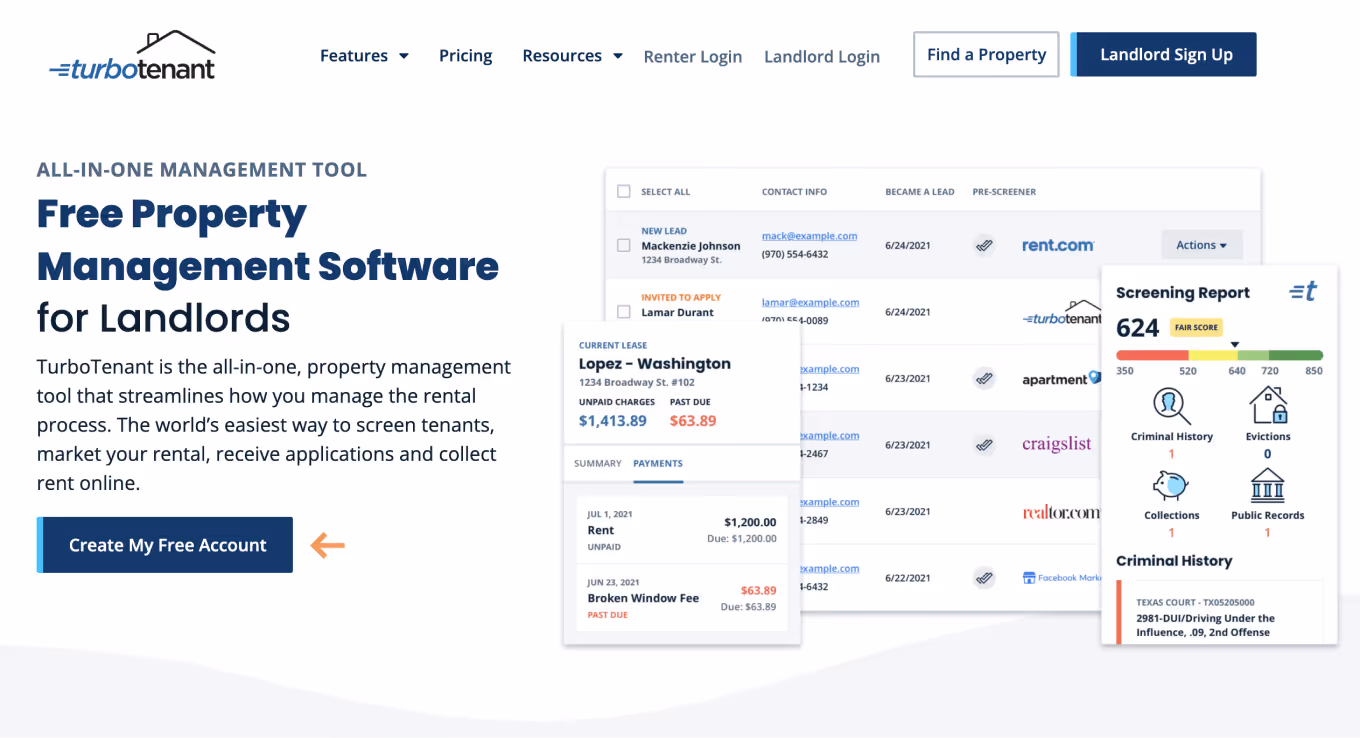Click pre-screener checkmark in the 6/24/2021 rent.com row

coord(984,245)
